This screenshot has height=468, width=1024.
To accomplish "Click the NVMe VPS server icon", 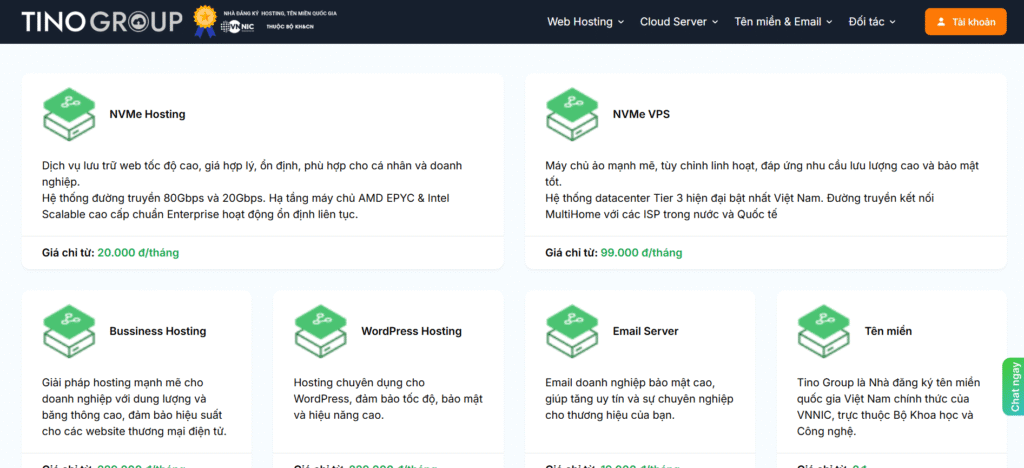I will [572, 114].
